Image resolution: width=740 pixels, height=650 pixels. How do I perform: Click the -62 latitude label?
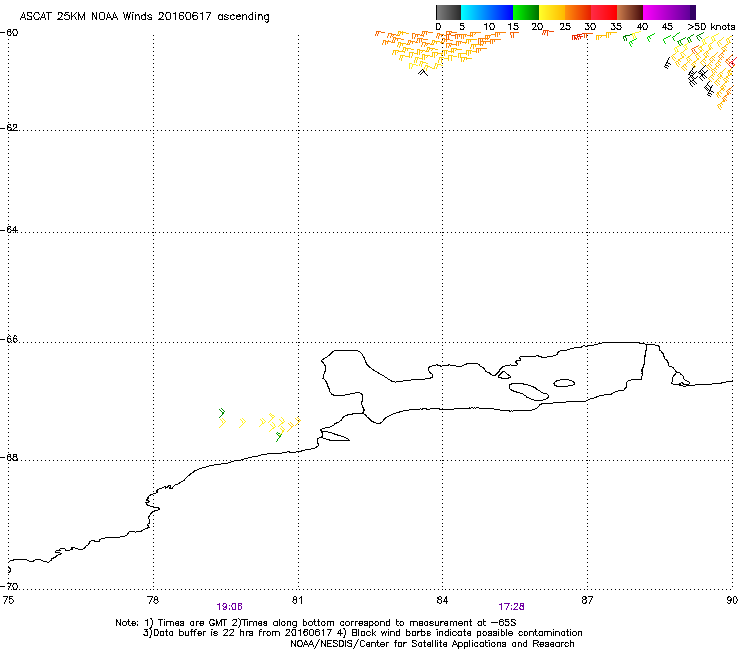click(x=9, y=127)
